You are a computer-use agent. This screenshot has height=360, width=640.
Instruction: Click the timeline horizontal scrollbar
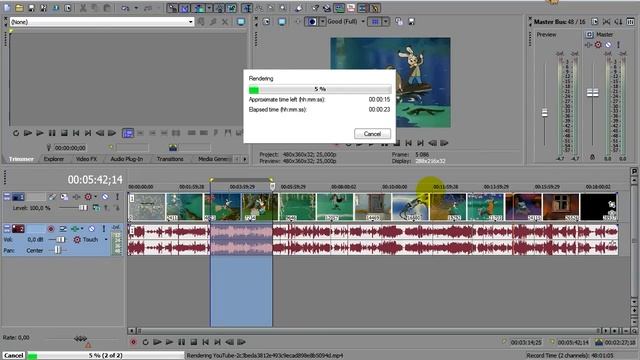pos(368,331)
